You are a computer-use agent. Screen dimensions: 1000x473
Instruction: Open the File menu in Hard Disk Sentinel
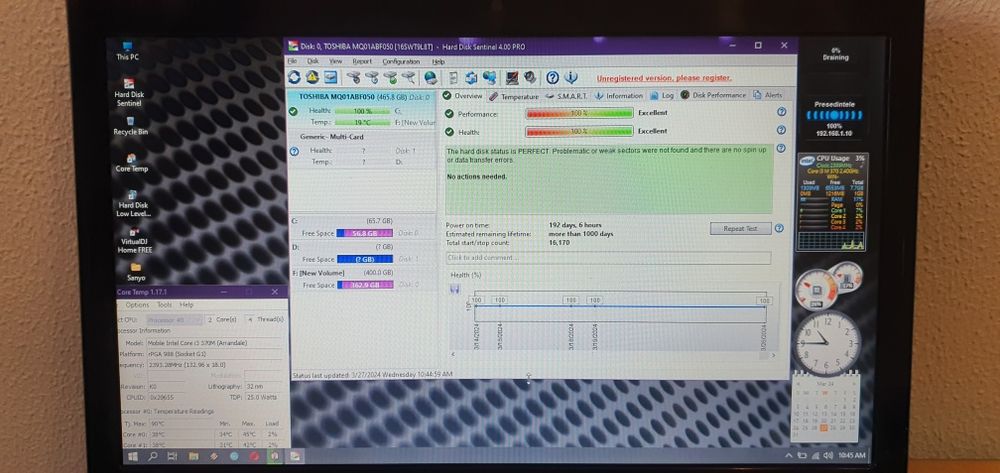pyautogui.click(x=292, y=61)
